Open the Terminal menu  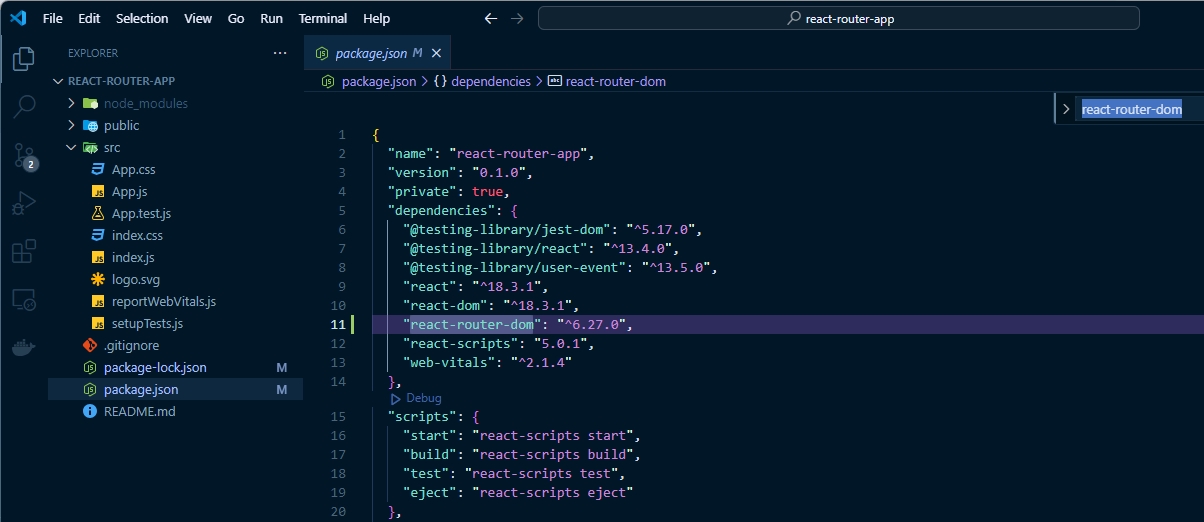pos(323,18)
